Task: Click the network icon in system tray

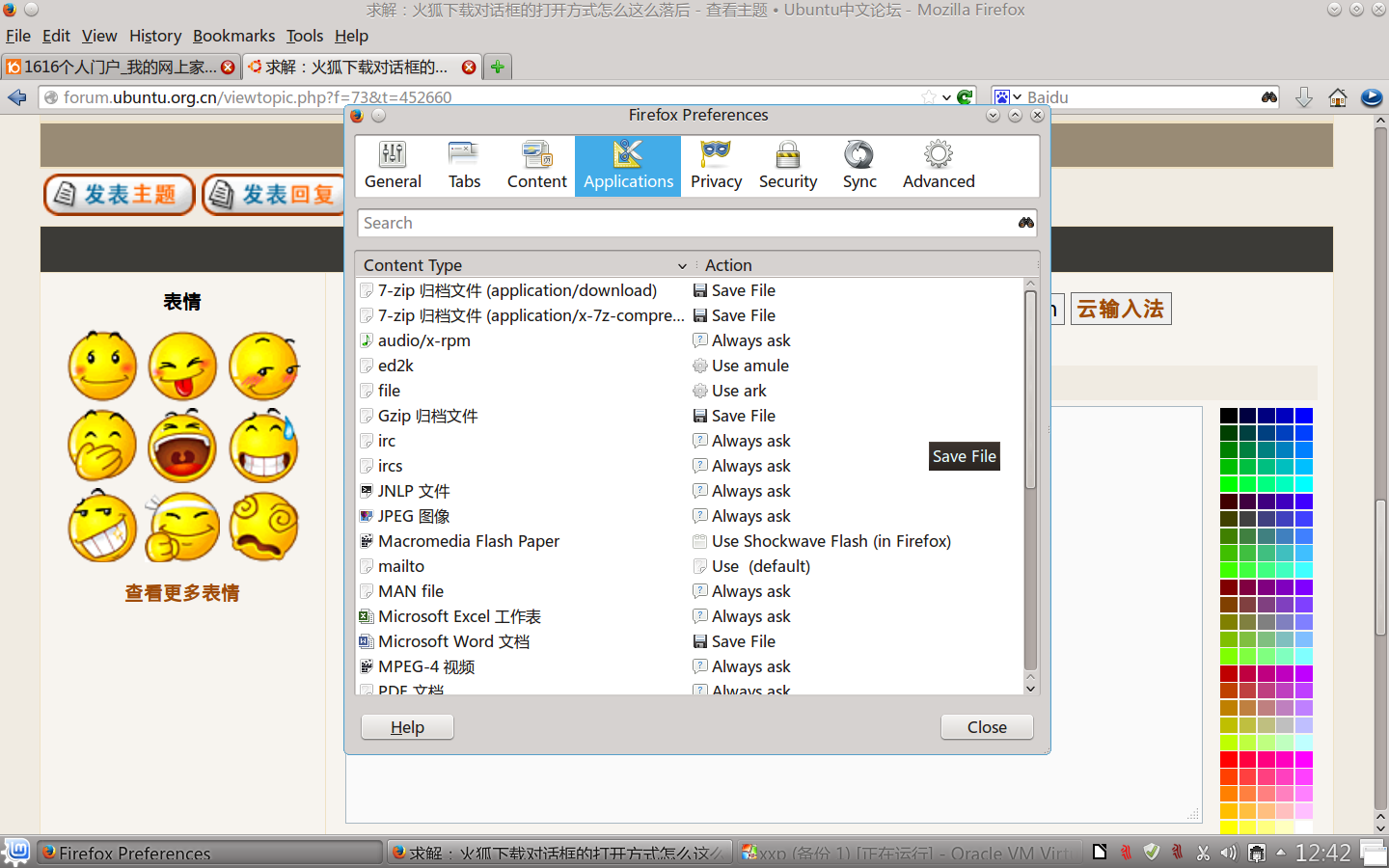Action: click(x=1256, y=853)
